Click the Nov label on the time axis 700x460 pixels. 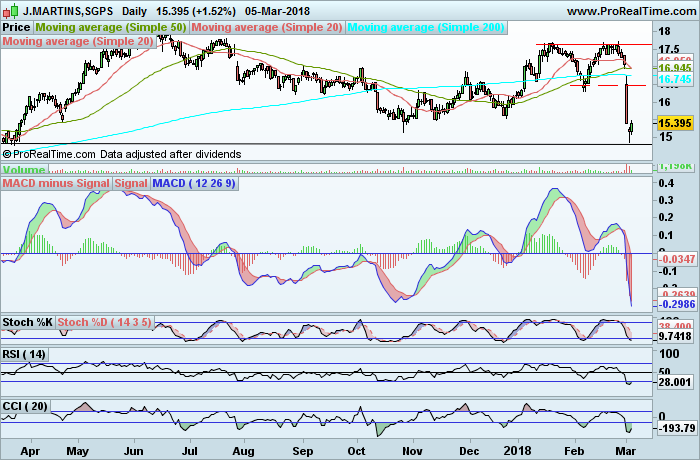(412, 450)
